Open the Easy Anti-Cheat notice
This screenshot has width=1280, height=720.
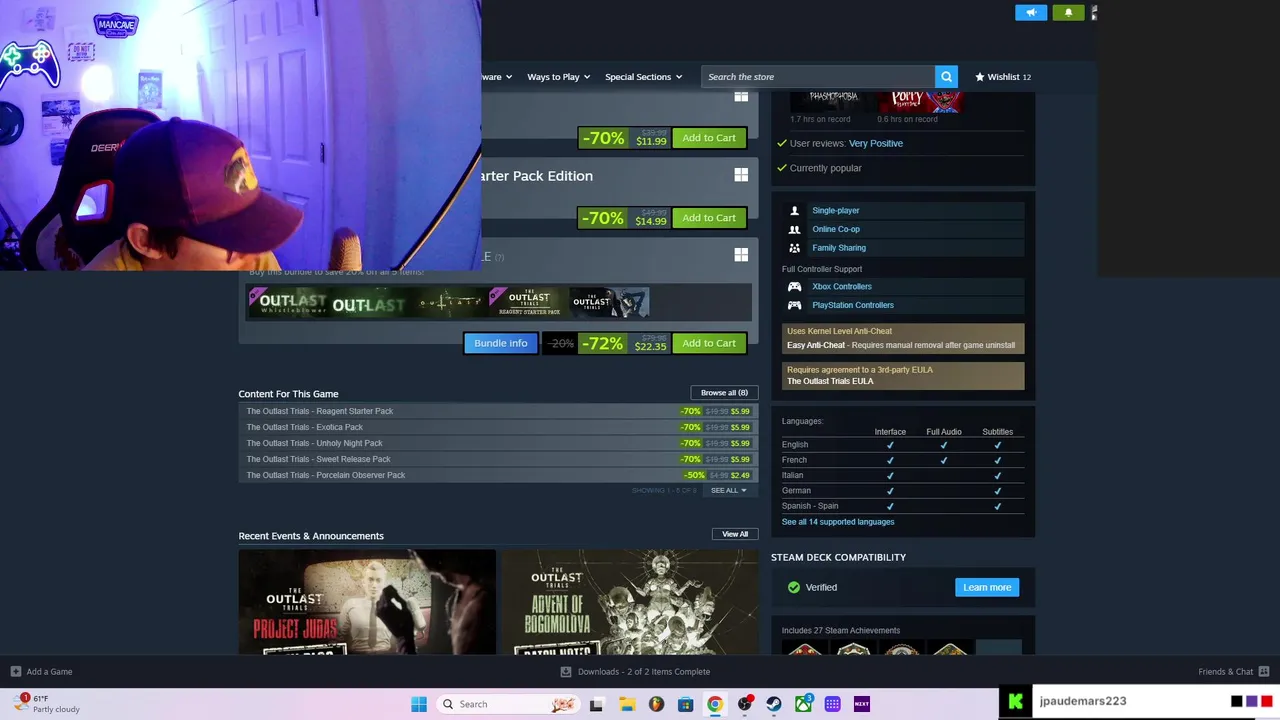click(x=903, y=338)
